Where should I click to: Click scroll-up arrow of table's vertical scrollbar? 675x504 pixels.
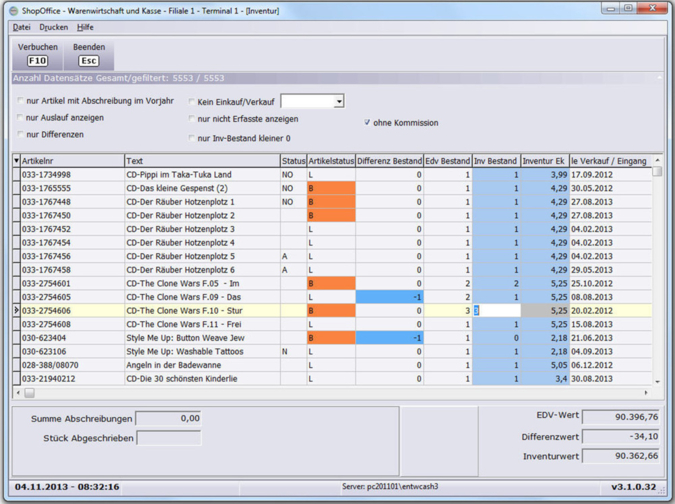(657, 160)
